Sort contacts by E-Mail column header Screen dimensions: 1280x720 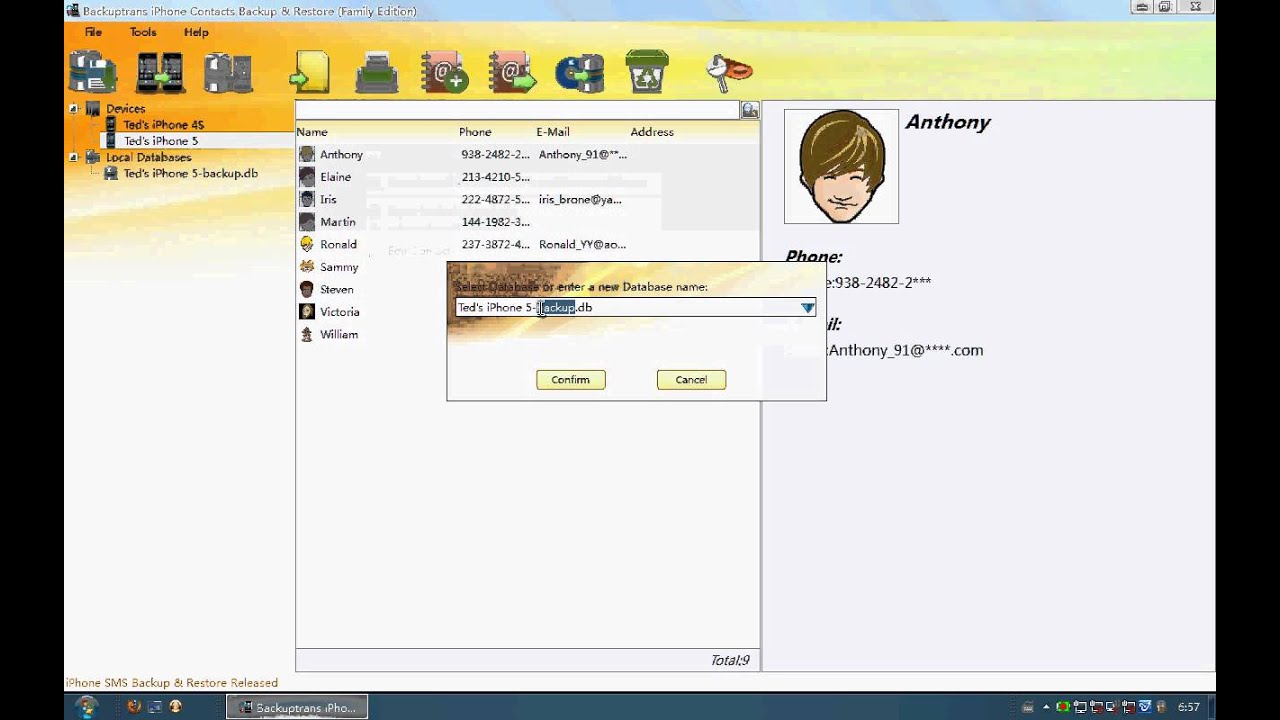(553, 132)
